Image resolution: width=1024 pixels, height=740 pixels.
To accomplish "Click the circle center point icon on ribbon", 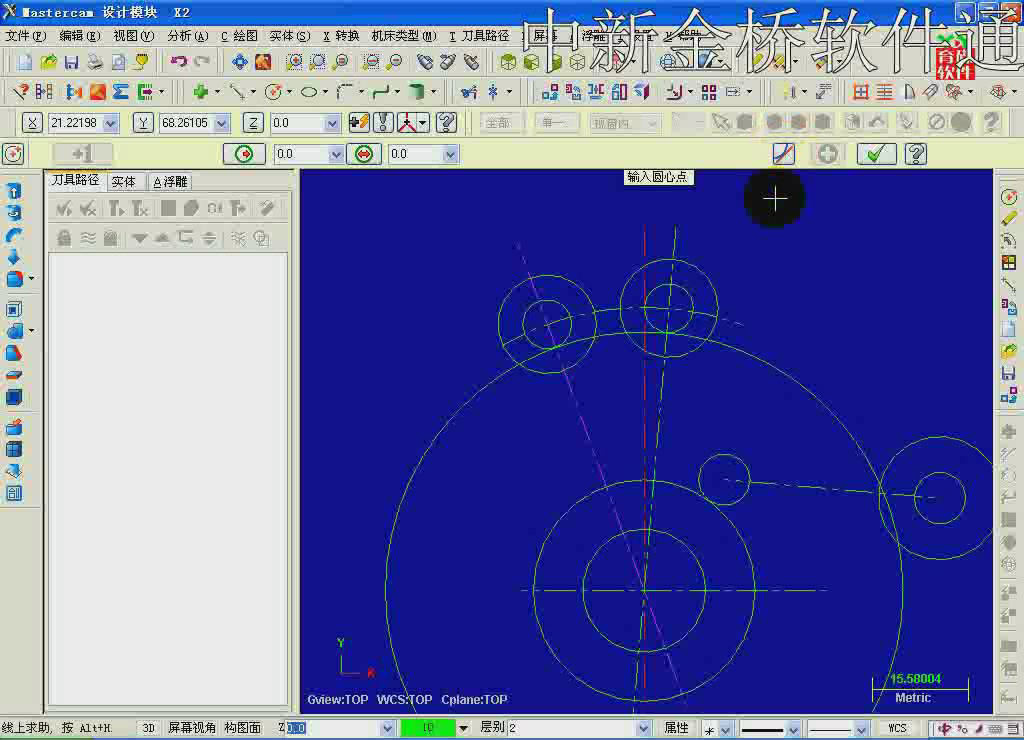I will (13, 154).
